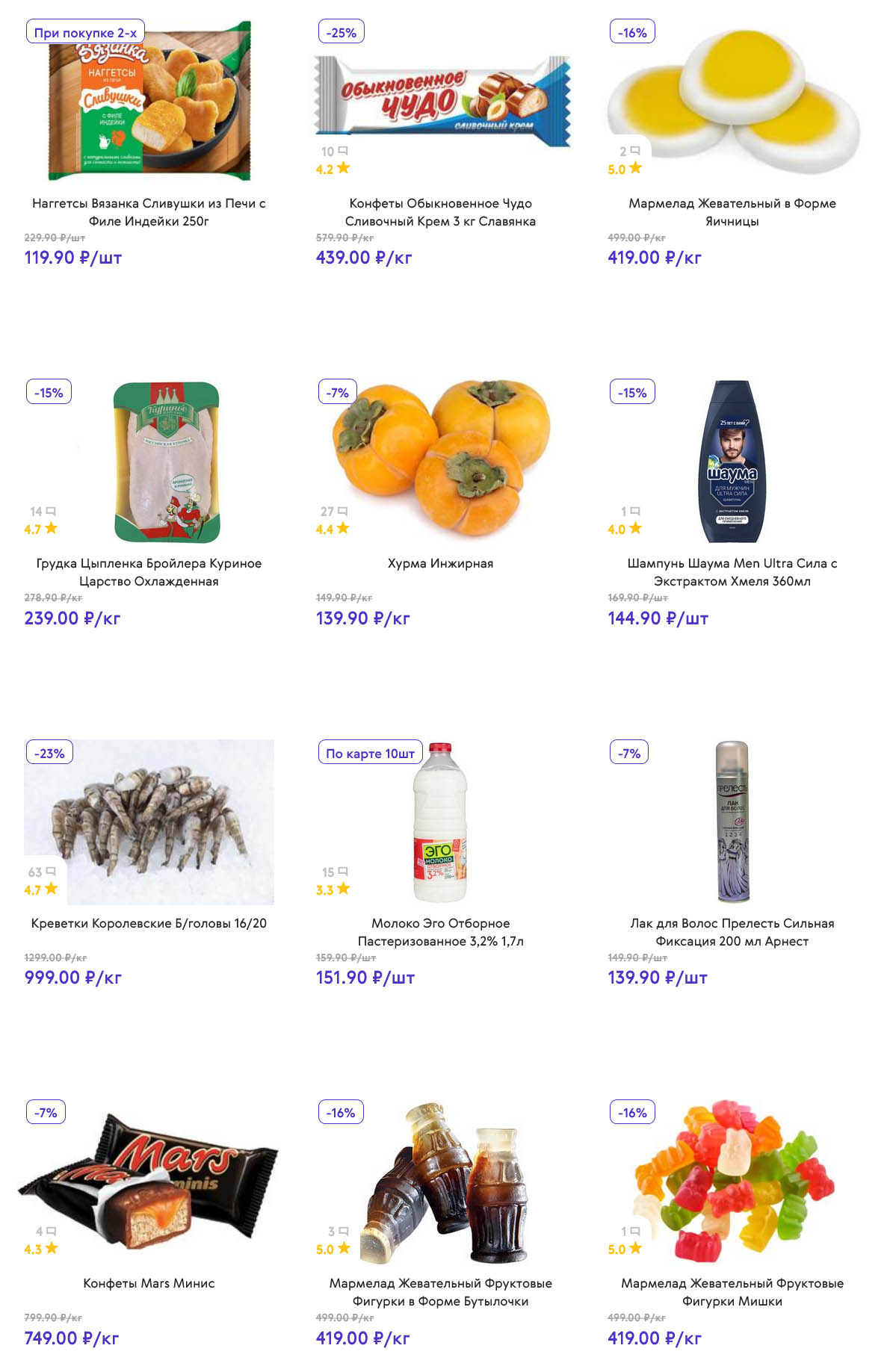This screenshot has width=890, height=1372.
Task: Click the Шаума shampoo bottle image
Action: 732,462
